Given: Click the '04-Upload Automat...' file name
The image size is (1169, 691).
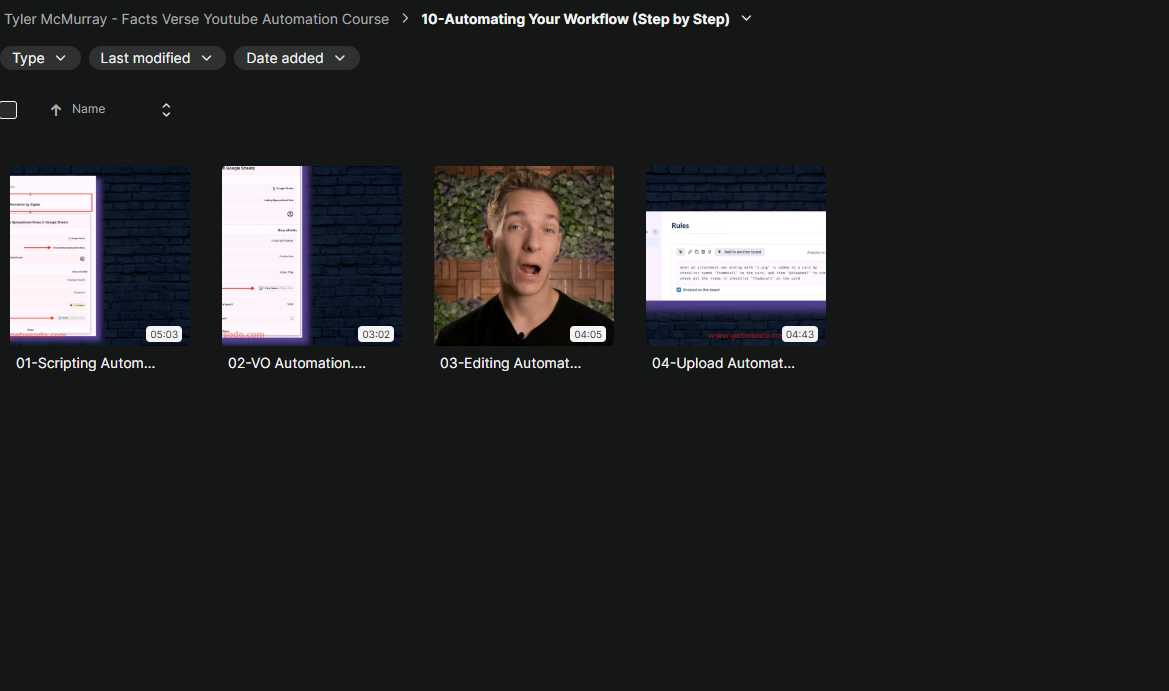Looking at the screenshot, I should 723,363.
